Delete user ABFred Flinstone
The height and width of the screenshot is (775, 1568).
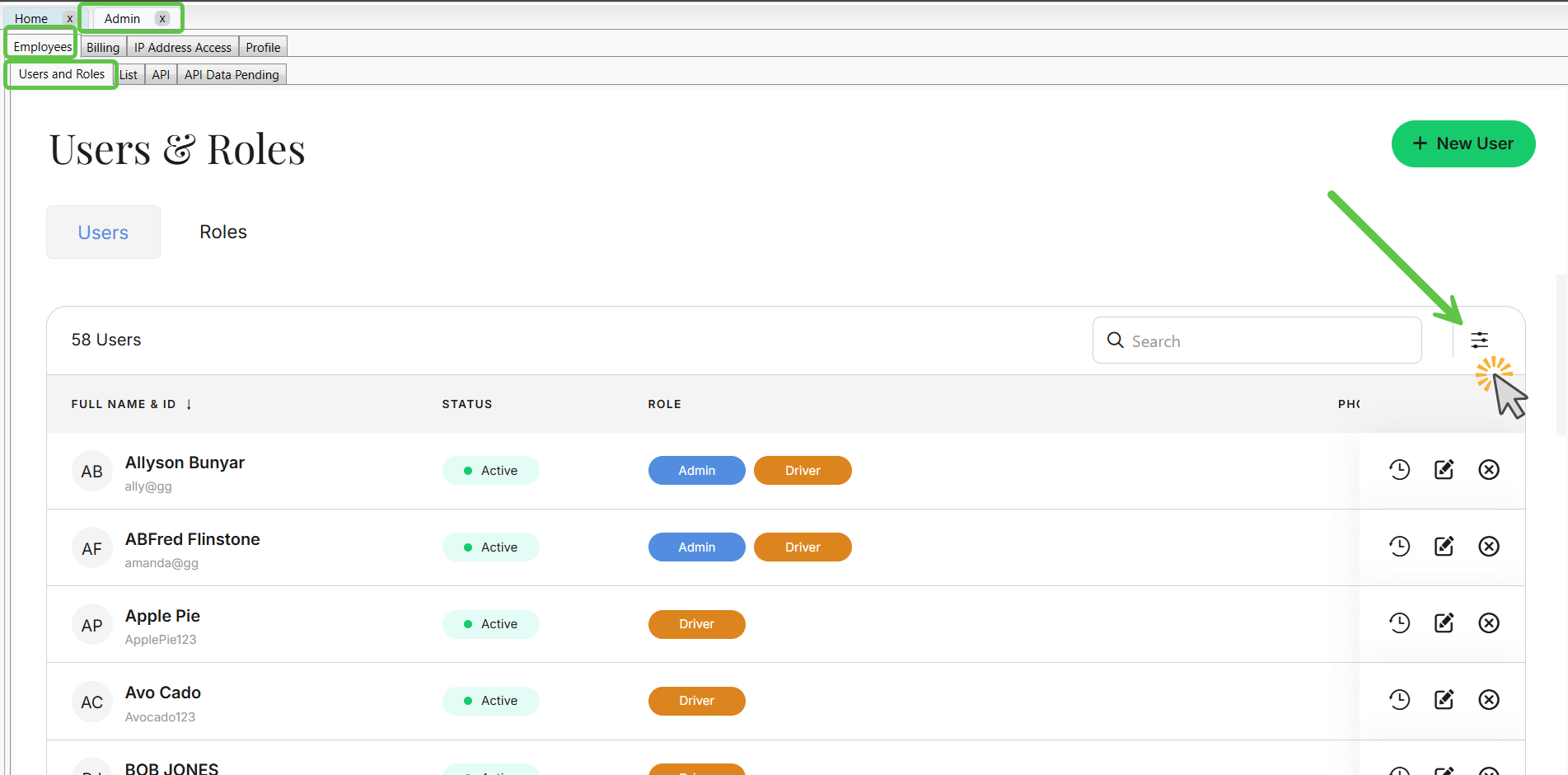[x=1488, y=547]
